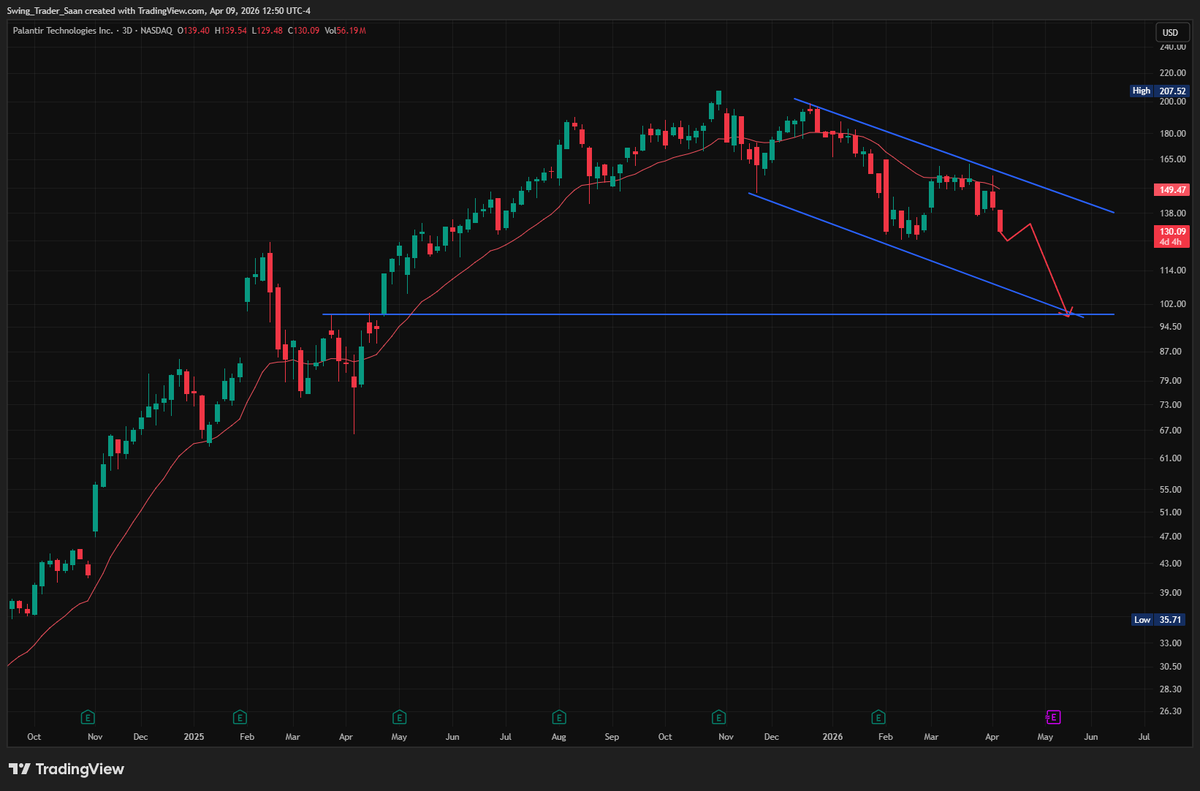Click the 43.00 price axis label
The height and width of the screenshot is (791, 1200).
1172,564
